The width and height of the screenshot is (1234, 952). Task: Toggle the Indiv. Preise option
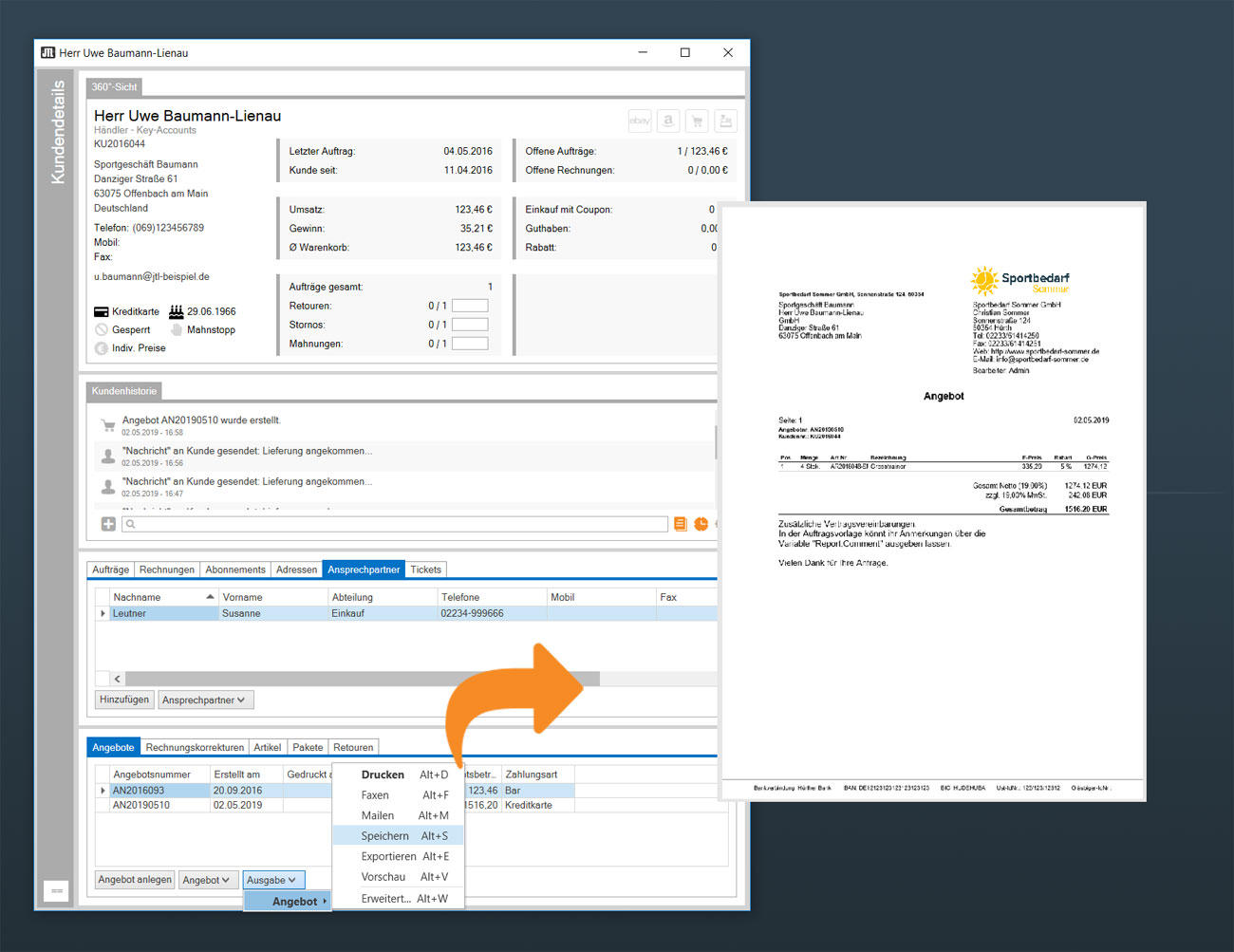point(102,348)
